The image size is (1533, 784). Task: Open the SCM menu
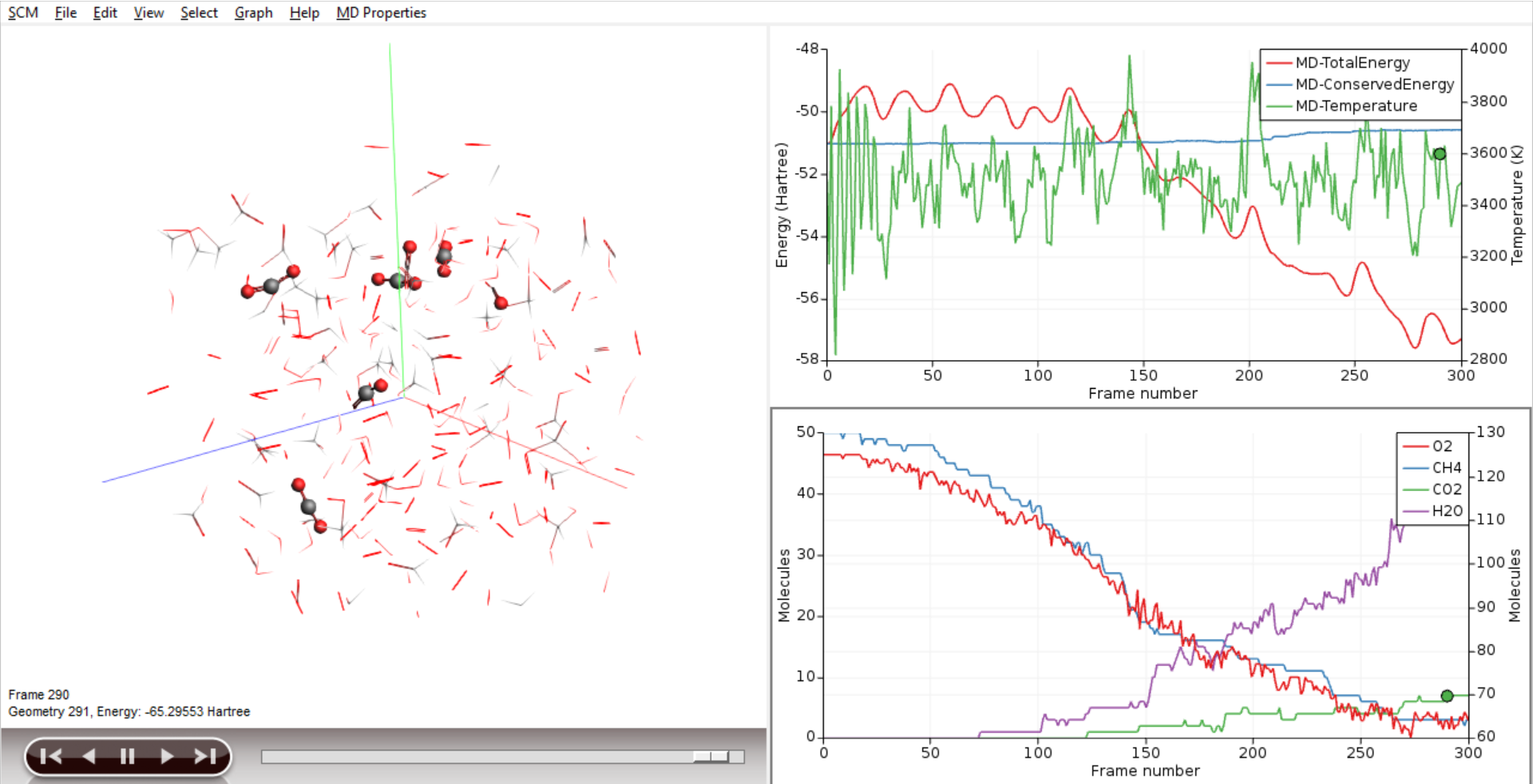[23, 13]
